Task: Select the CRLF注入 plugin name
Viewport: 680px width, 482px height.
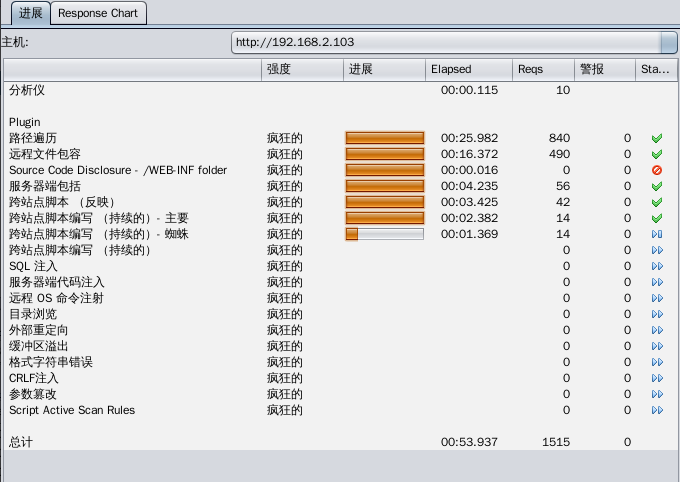Action: [x=34, y=378]
